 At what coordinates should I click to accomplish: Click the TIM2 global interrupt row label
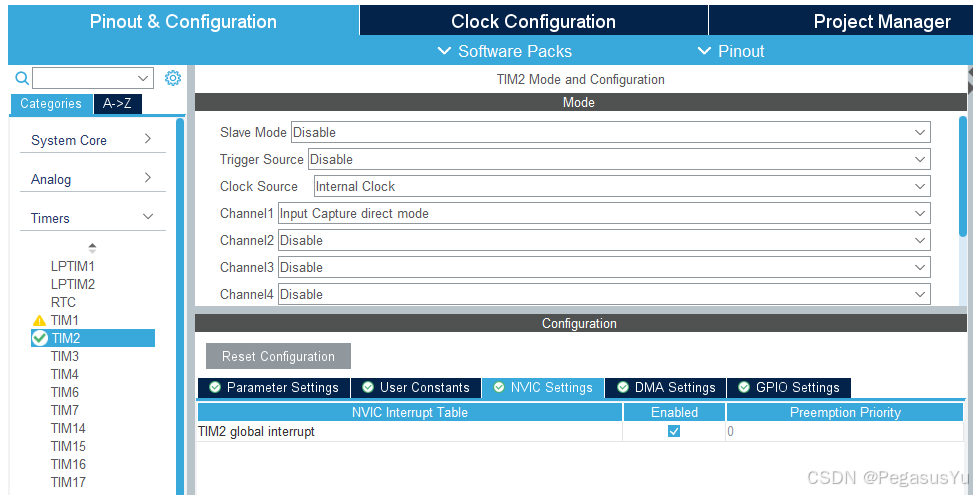(x=256, y=432)
